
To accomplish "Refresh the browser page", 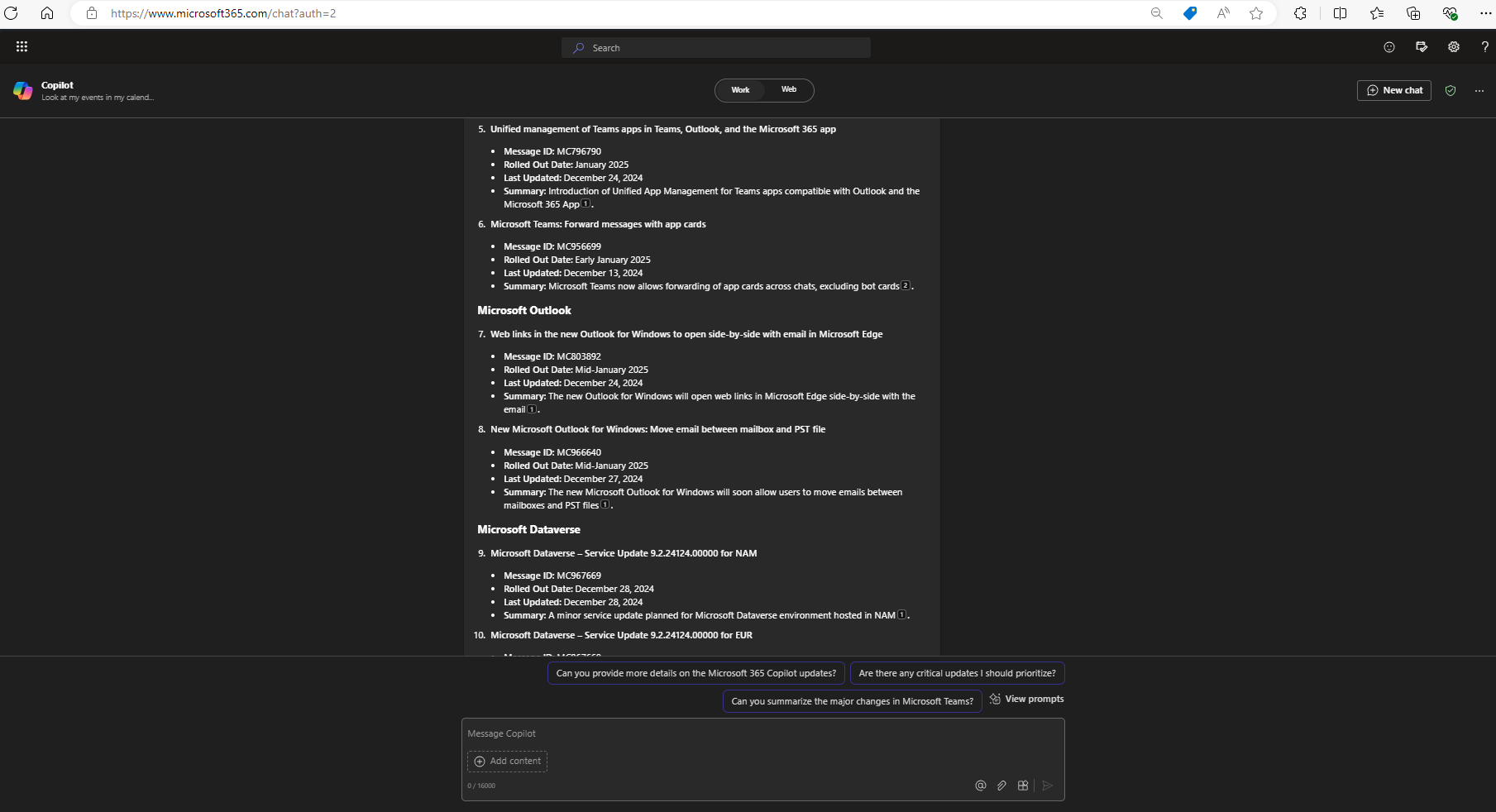I will tap(12, 13).
